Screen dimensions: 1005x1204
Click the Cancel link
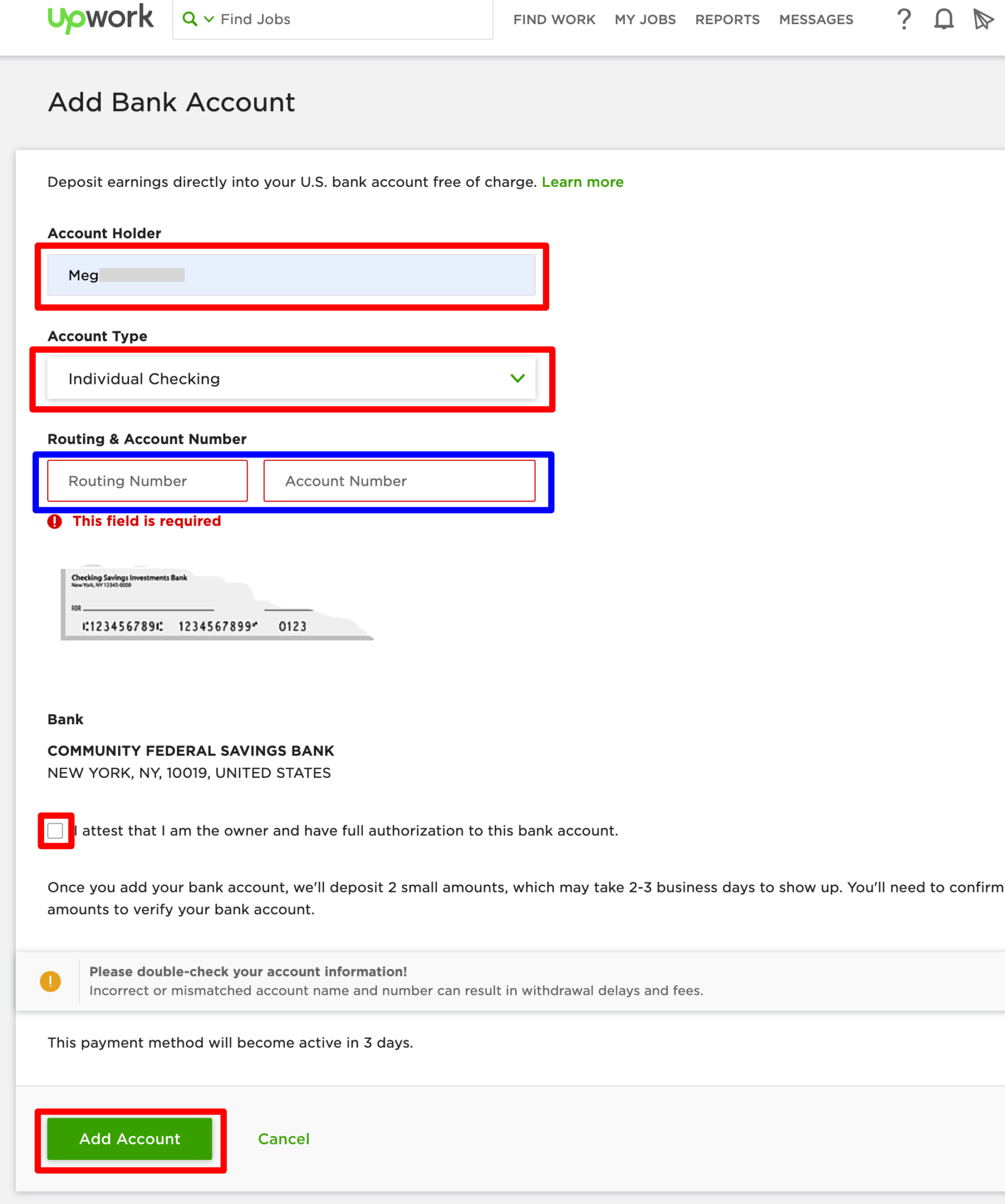pos(283,1139)
